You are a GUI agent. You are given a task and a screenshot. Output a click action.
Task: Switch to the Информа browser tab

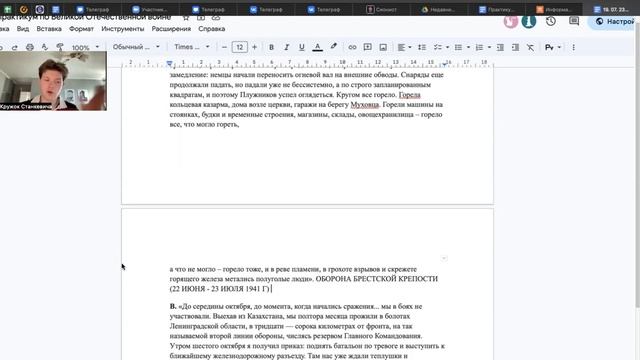pyautogui.click(x=554, y=9)
